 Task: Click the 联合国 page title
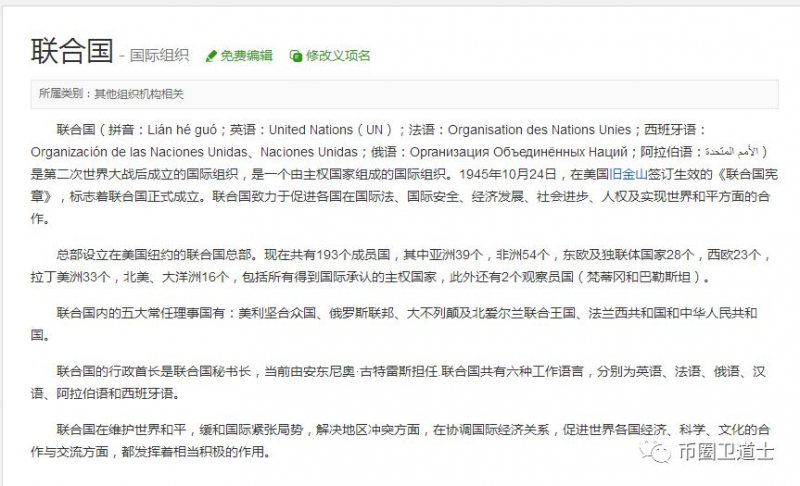pyautogui.click(x=72, y=51)
